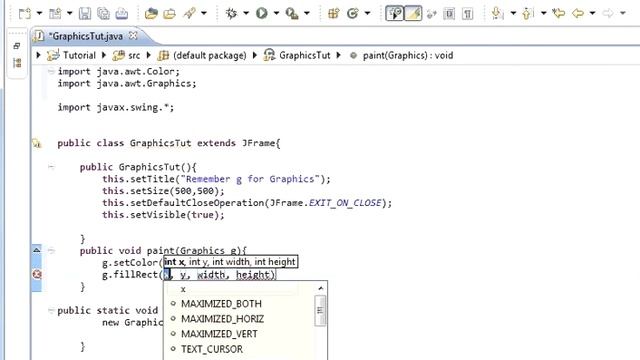Image resolution: width=640 pixels, height=360 pixels.
Task: Open the Back history dropdown arrow
Action: click(x=592, y=13)
